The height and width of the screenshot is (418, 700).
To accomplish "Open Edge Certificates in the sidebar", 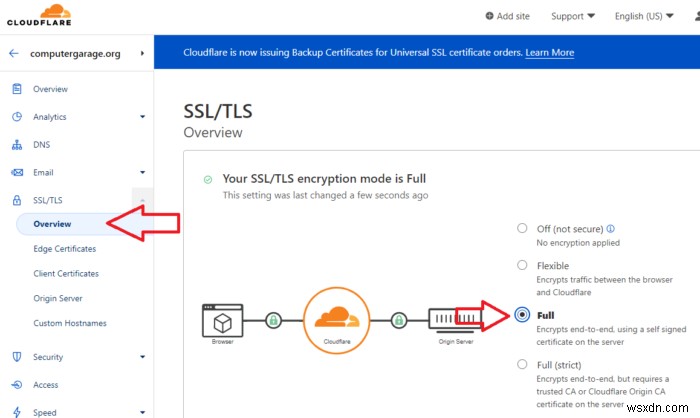I will [x=65, y=249].
